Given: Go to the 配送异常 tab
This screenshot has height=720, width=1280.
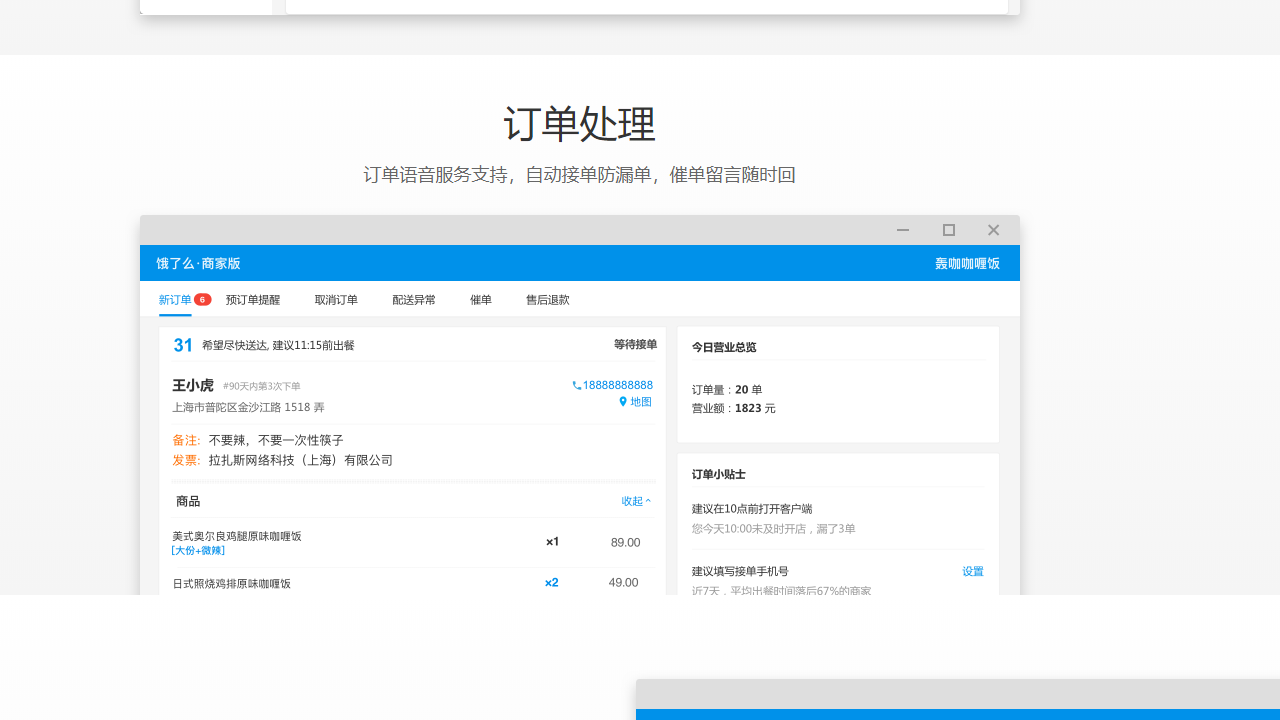Looking at the screenshot, I should click(414, 299).
